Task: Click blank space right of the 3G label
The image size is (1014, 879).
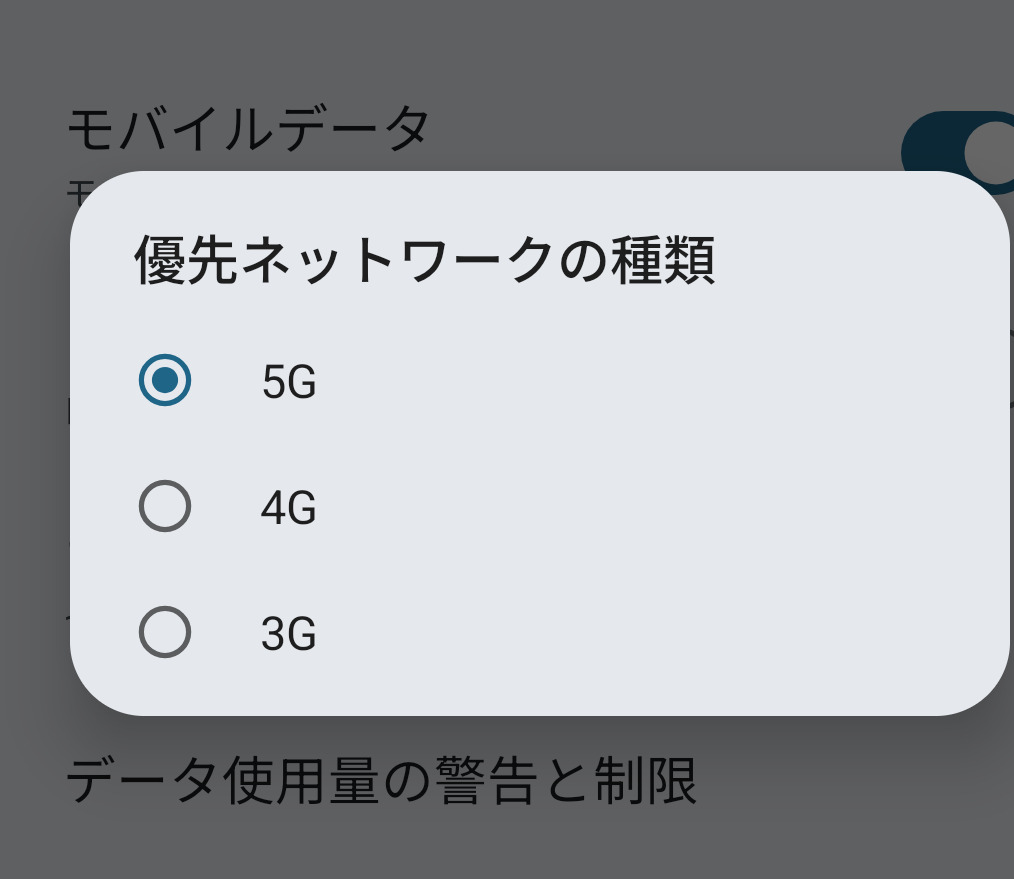Action: coord(650,634)
